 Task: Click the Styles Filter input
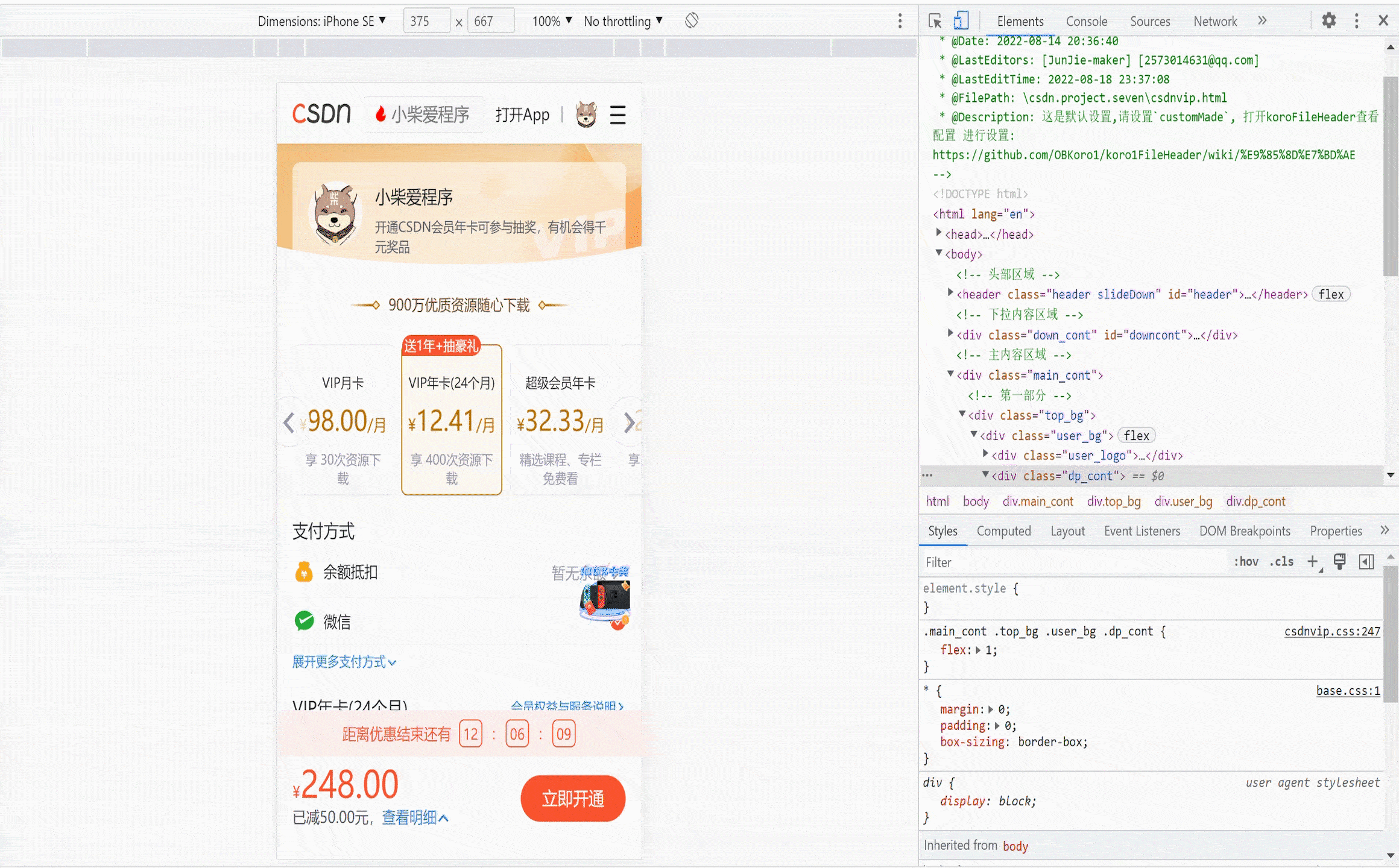1073,562
